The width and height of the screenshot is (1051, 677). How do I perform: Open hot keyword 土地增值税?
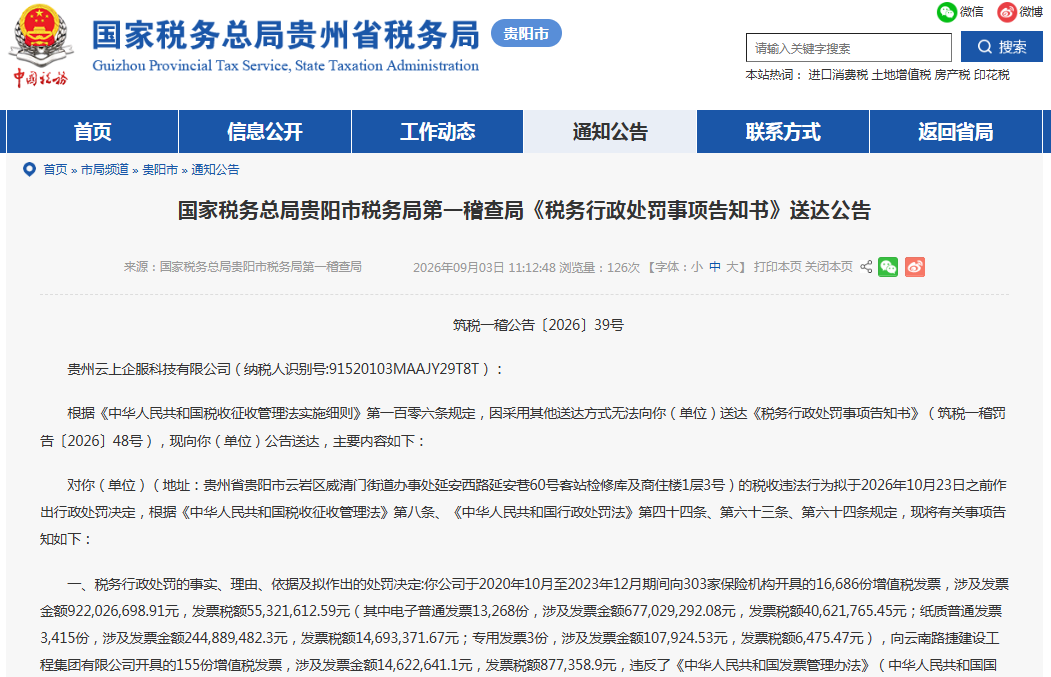click(x=902, y=75)
